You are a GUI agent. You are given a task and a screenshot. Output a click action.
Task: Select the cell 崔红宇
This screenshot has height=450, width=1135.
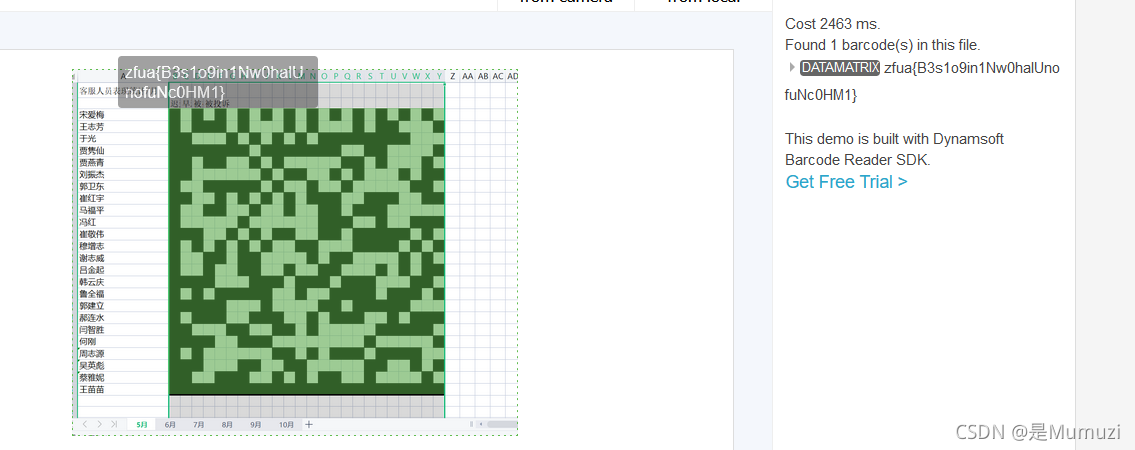[x=123, y=198]
